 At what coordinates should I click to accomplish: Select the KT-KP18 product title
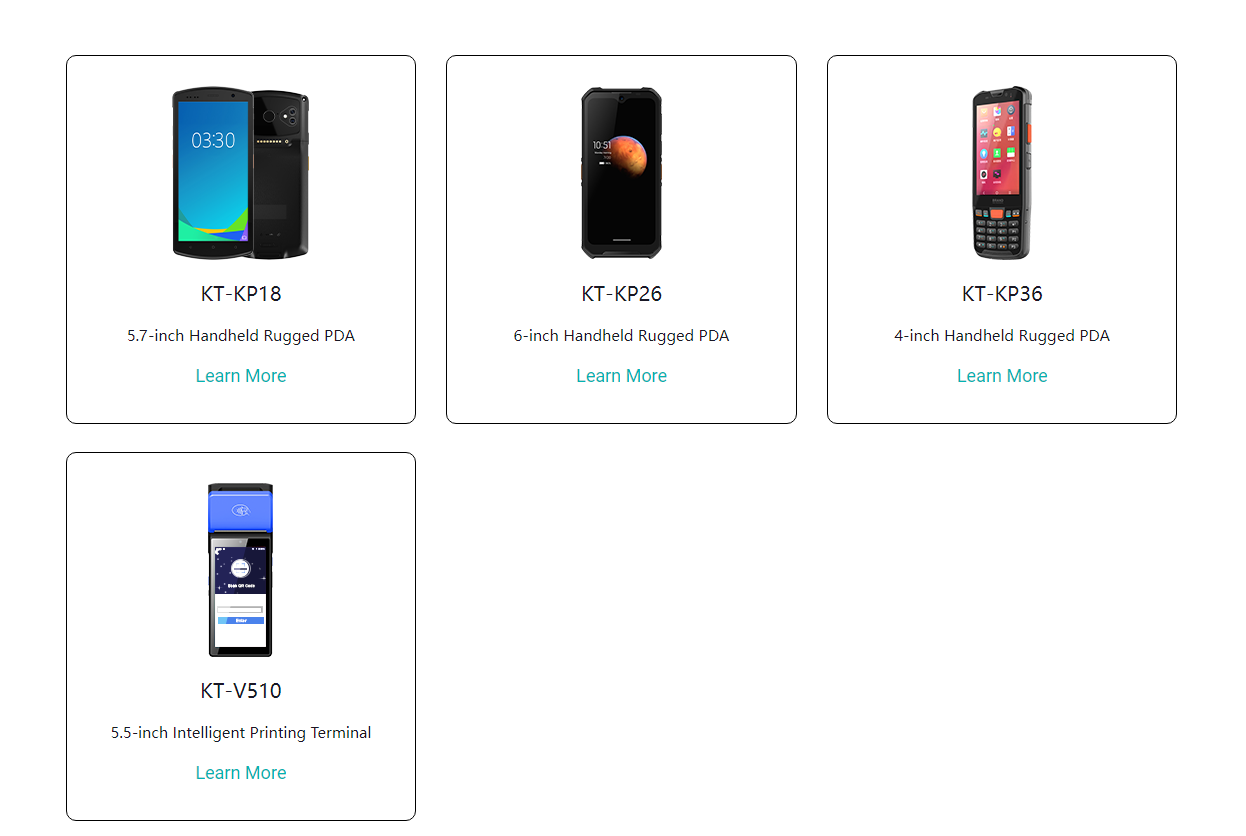coord(241,294)
